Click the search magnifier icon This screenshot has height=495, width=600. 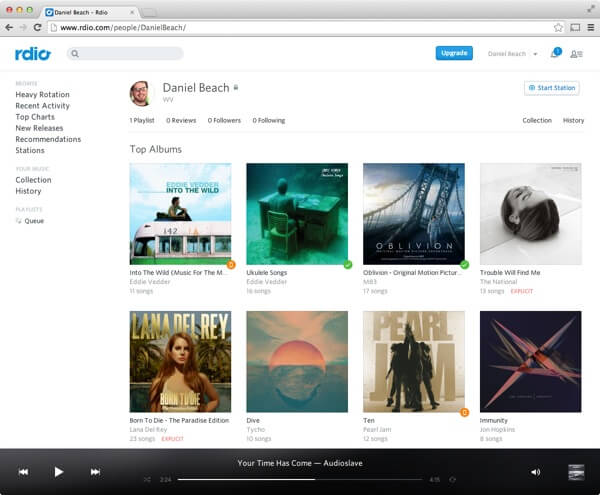75,54
